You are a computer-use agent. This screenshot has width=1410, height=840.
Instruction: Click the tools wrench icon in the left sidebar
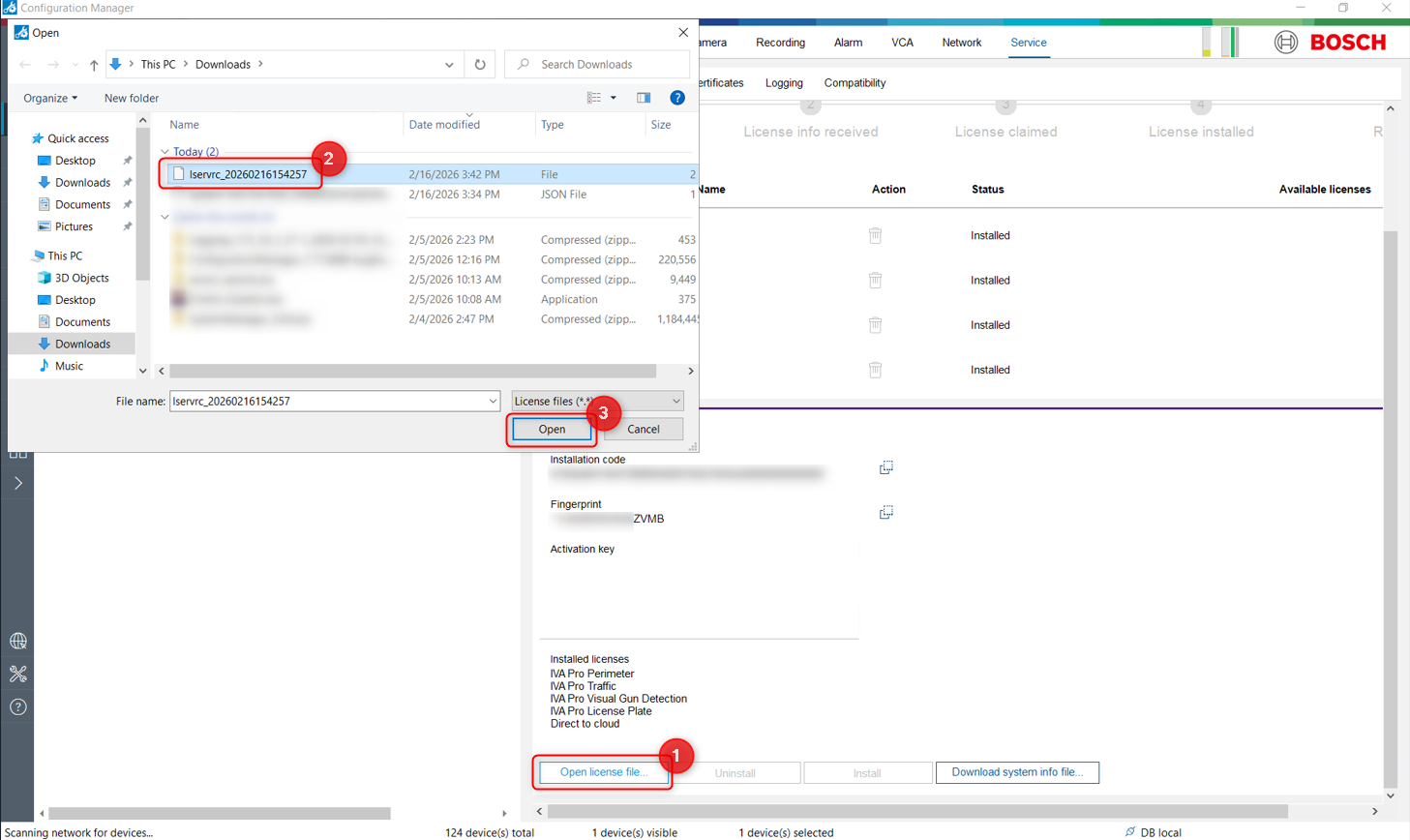pyautogui.click(x=17, y=674)
